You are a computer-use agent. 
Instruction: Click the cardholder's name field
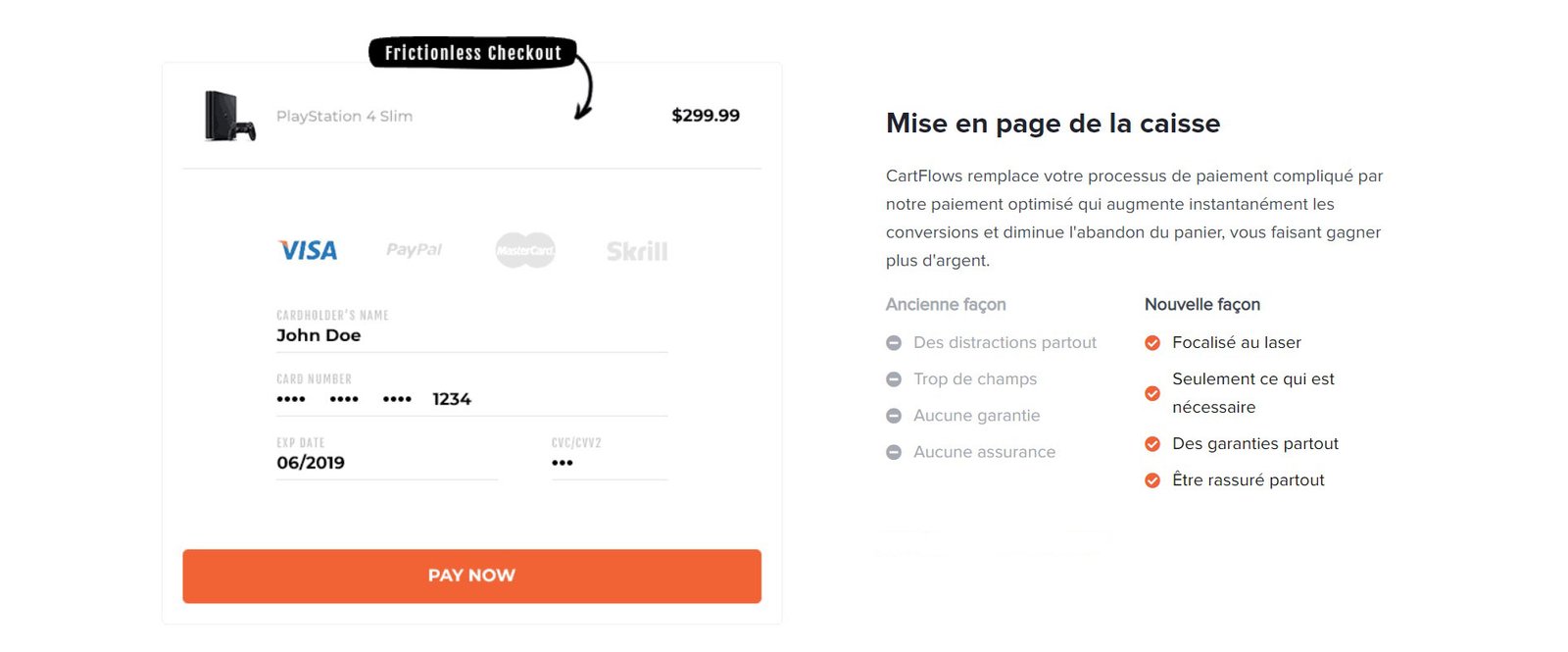(470, 335)
